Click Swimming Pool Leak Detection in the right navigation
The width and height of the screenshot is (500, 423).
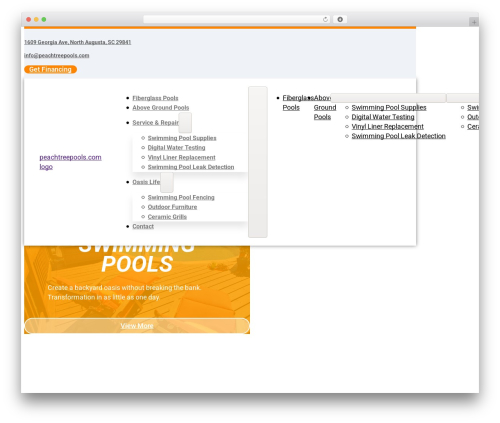[x=398, y=136]
